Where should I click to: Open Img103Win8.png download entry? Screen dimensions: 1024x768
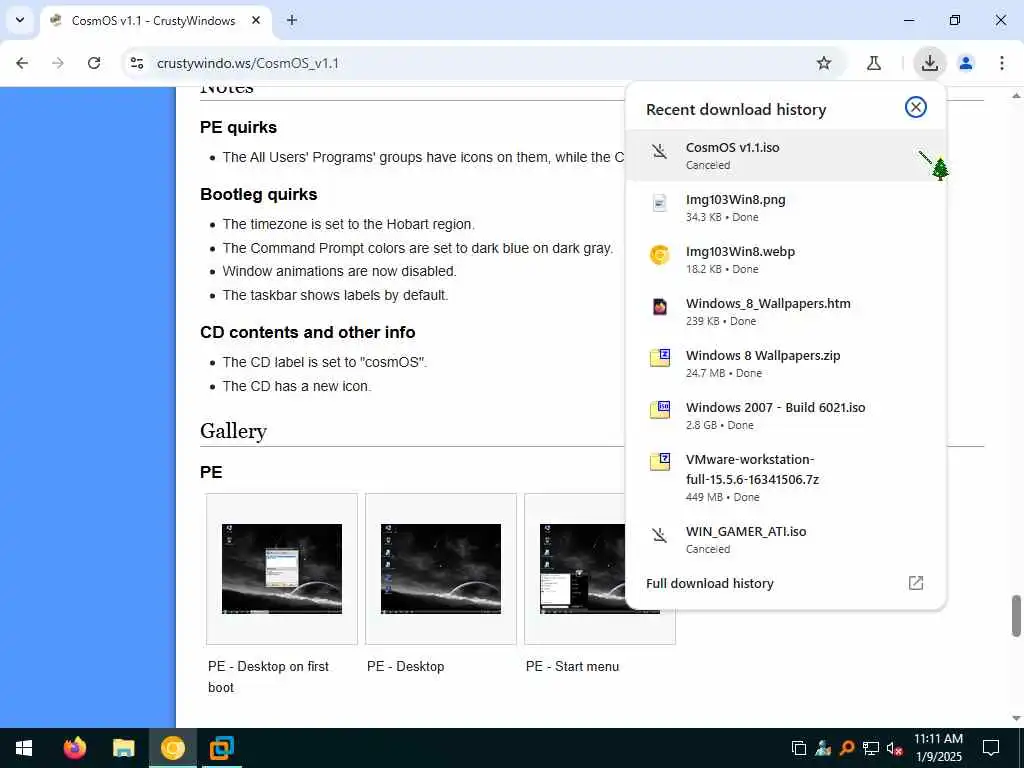tap(786, 208)
